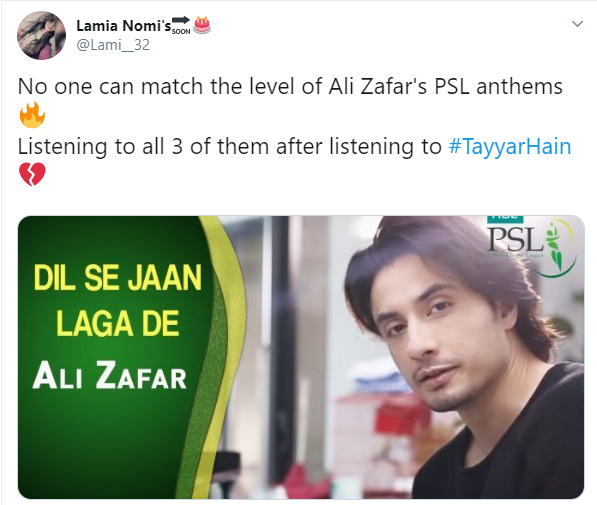Screen dimensions: 597x505
Task: Click the birthday cake emoji beside the name
Action: click(x=202, y=25)
